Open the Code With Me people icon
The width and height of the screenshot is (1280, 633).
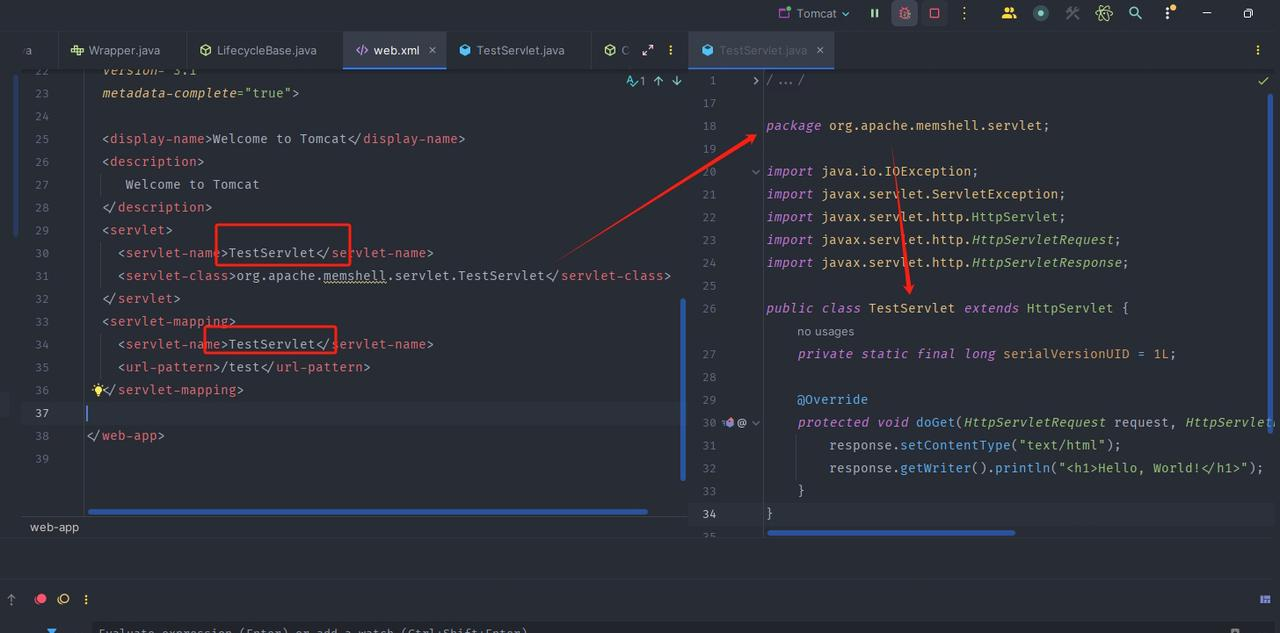click(1009, 13)
